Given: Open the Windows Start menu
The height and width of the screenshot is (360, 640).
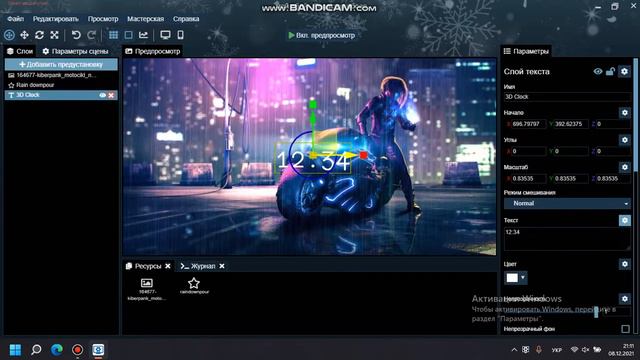Looking at the screenshot, I should coord(16,350).
